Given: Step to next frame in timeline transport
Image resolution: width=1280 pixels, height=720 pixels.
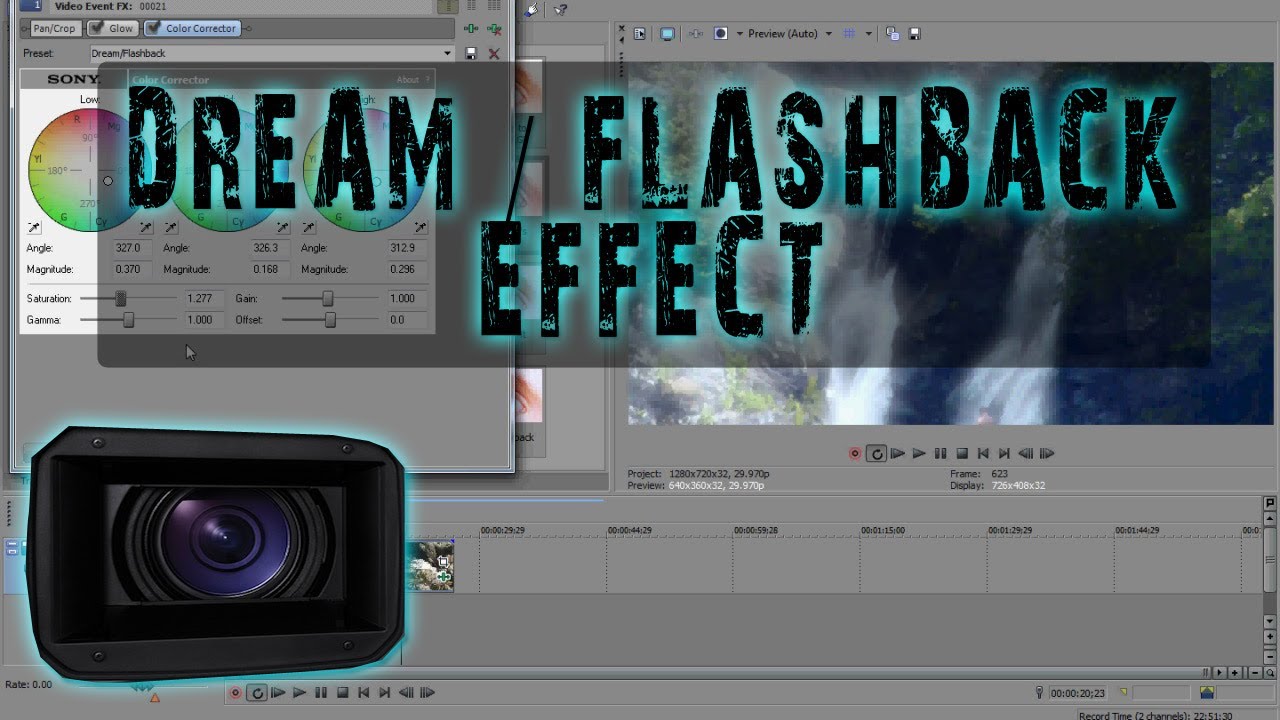Looking at the screenshot, I should click(x=427, y=692).
